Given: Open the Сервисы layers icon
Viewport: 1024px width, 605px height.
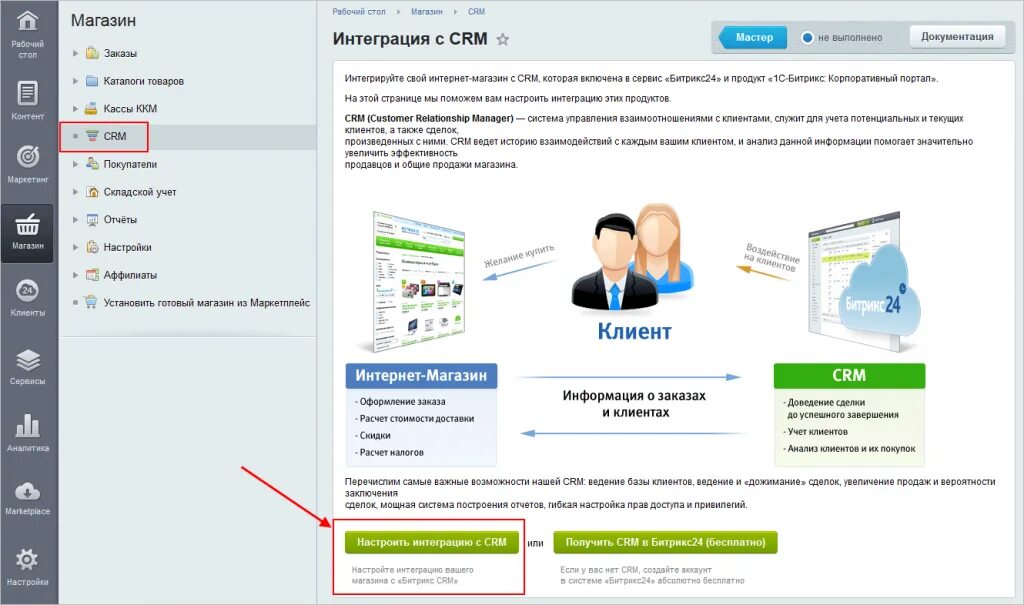Looking at the screenshot, I should click(x=27, y=360).
